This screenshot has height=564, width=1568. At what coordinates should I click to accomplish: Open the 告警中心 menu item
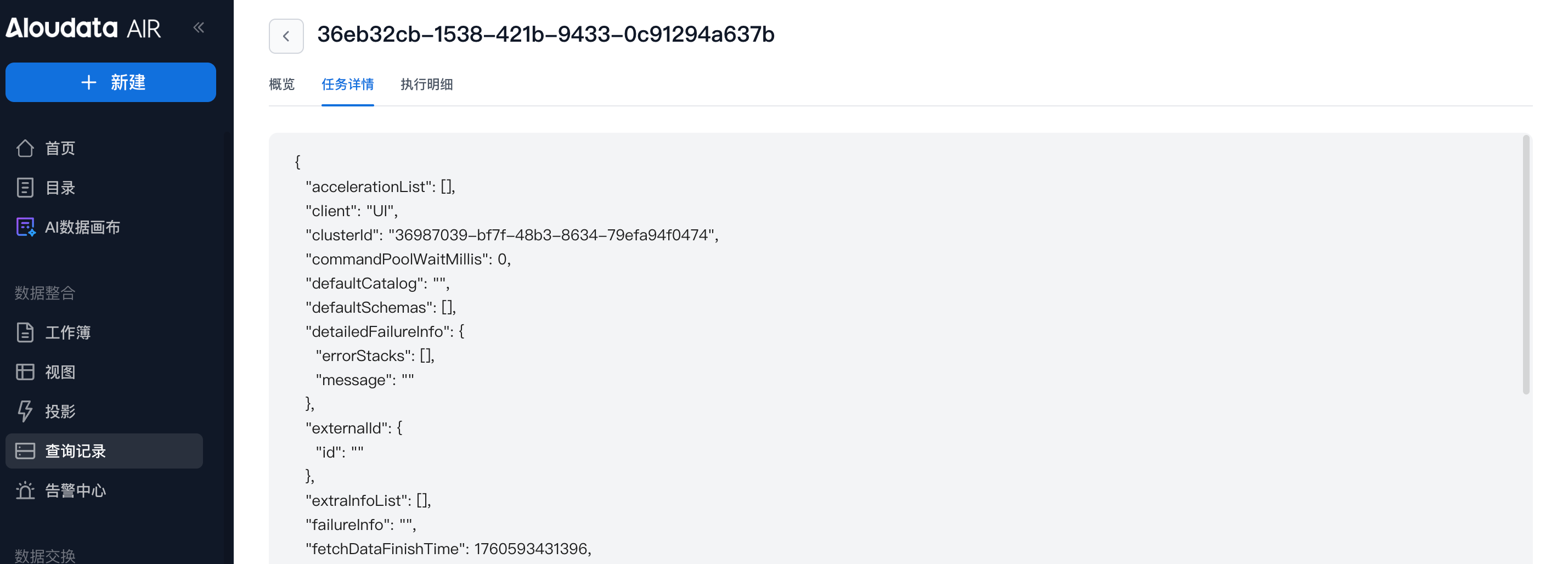click(76, 491)
